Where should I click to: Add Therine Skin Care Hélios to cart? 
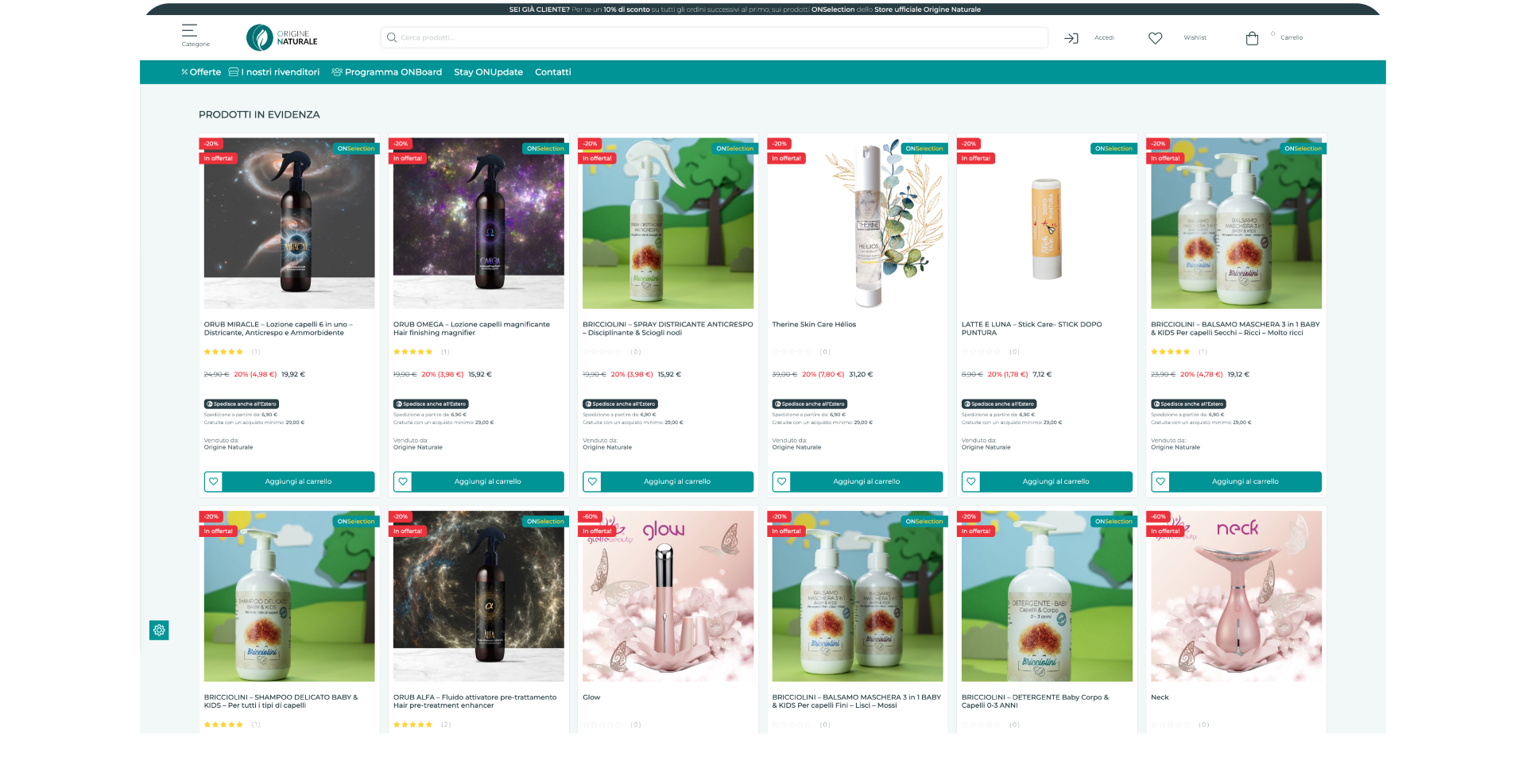tap(866, 481)
